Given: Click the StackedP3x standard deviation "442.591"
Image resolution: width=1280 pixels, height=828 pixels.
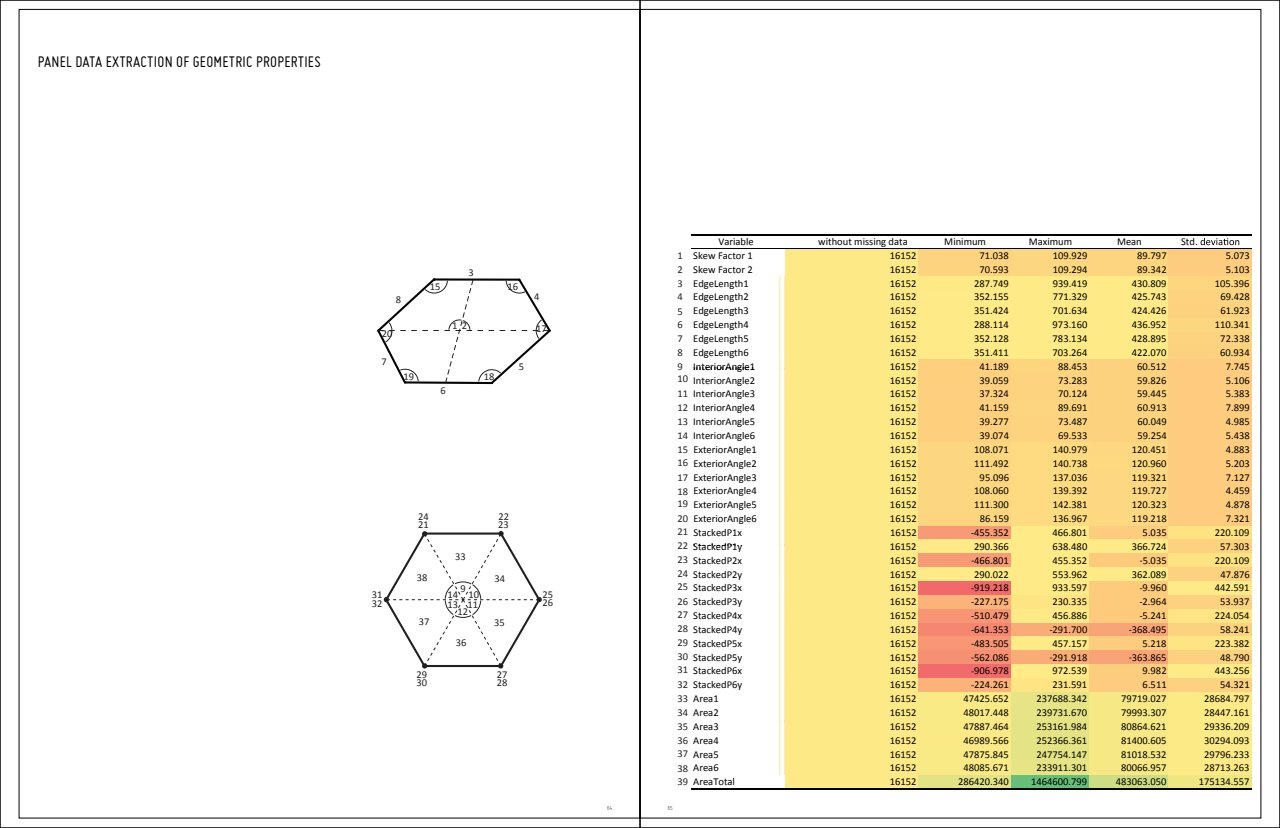Looking at the screenshot, I should (x=1234, y=588).
